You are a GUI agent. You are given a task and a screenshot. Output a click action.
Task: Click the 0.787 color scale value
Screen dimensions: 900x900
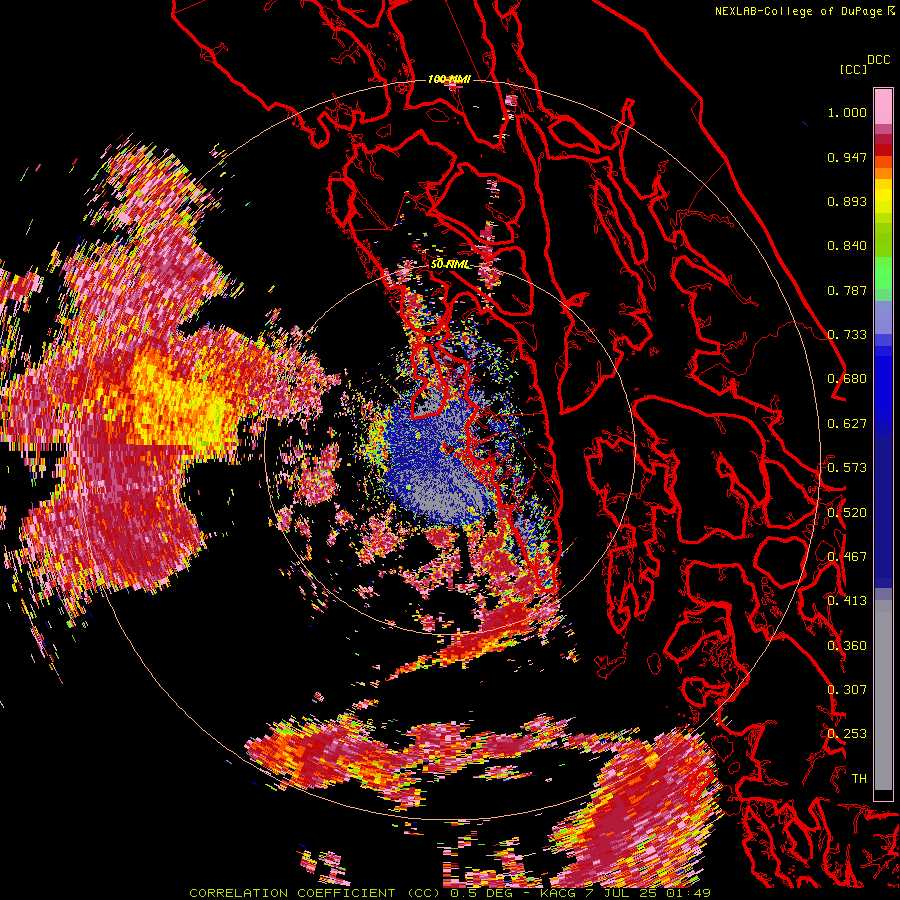(847, 290)
